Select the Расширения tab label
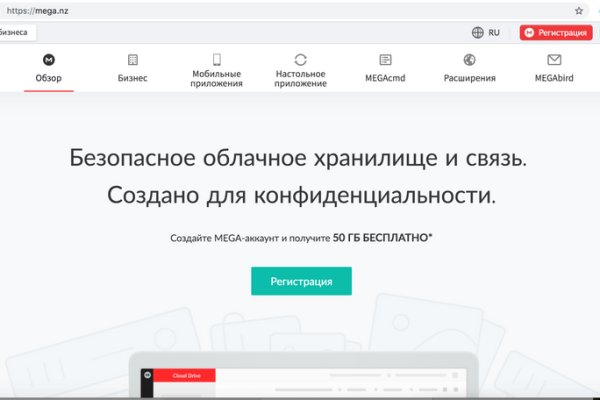 click(470, 78)
